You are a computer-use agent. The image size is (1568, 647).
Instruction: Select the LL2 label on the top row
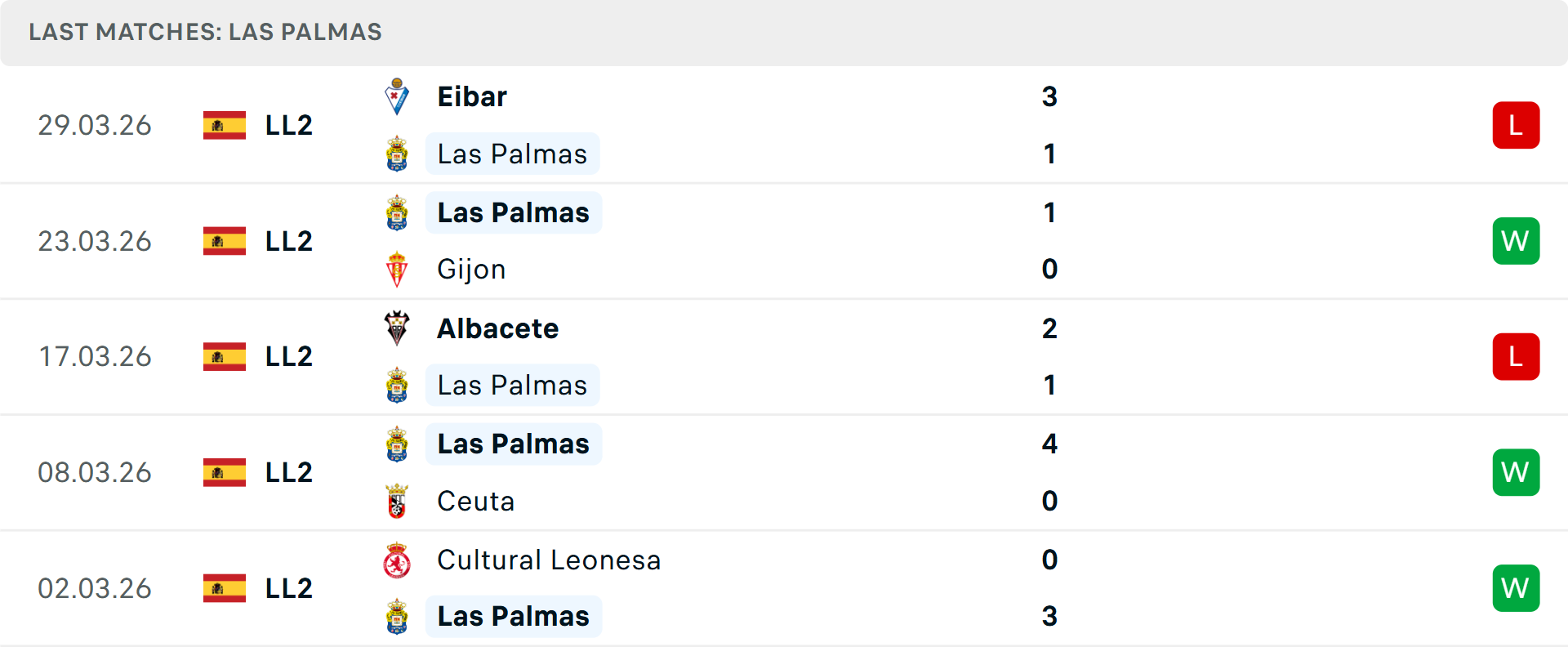coord(287,125)
